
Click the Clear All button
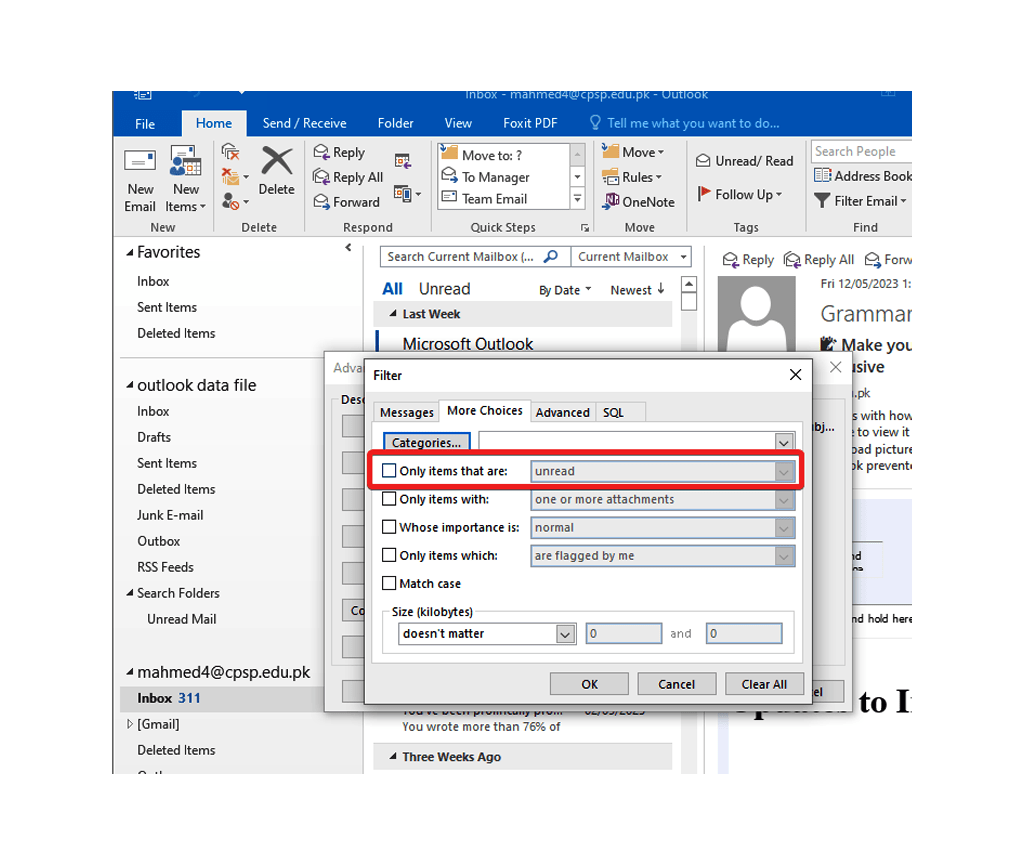(764, 684)
